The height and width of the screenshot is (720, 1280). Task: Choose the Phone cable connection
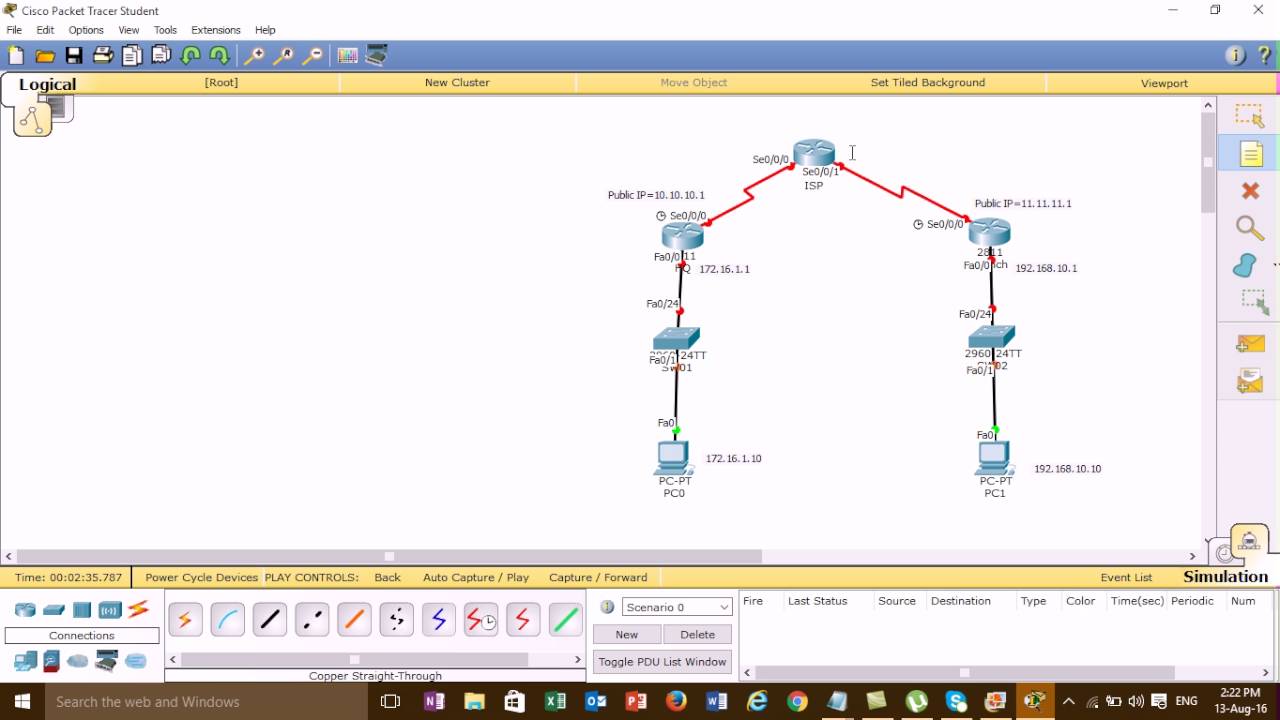point(397,620)
